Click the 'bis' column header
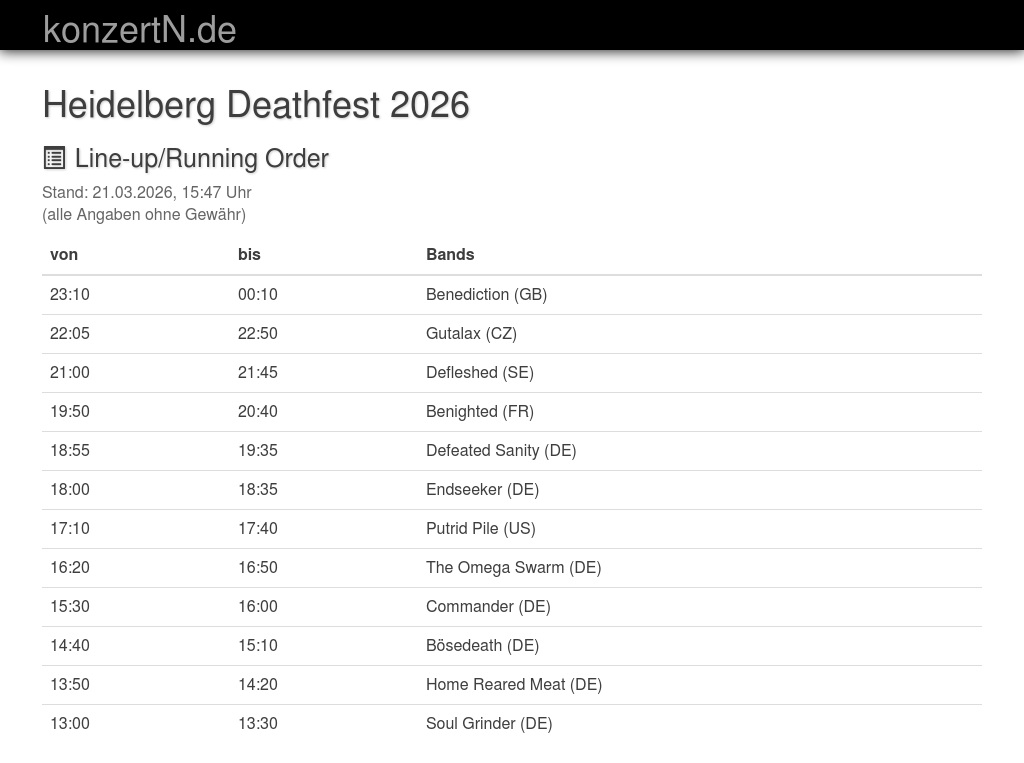 (249, 254)
